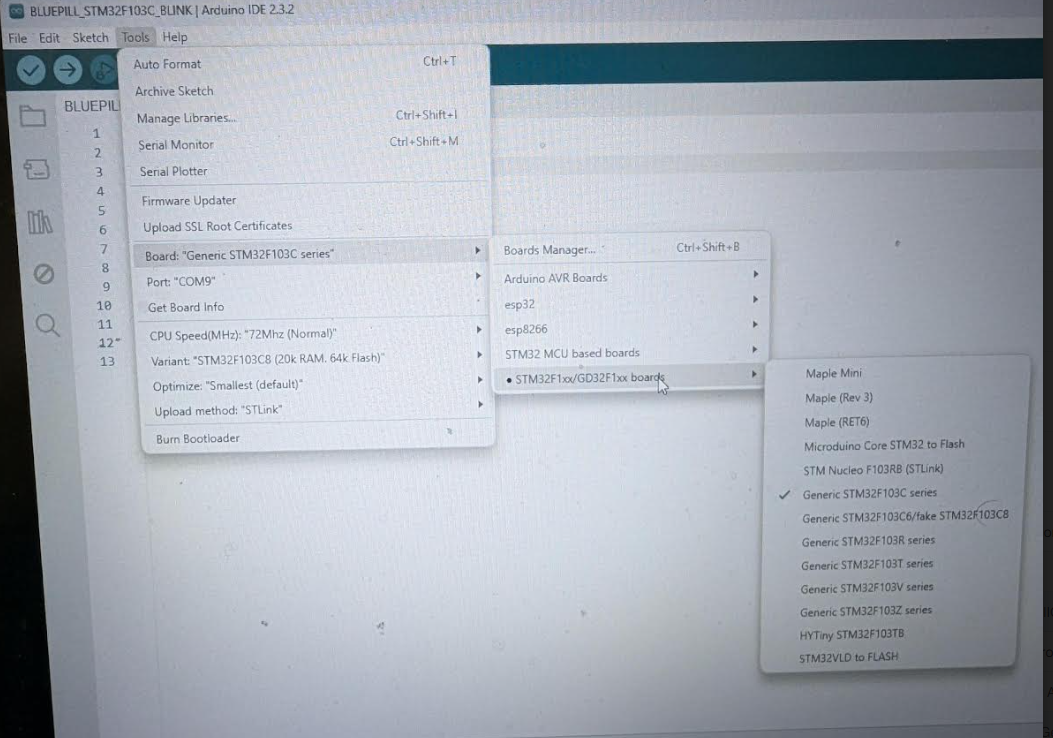
Task: Open the Debug sidebar icon
Action: 44,274
